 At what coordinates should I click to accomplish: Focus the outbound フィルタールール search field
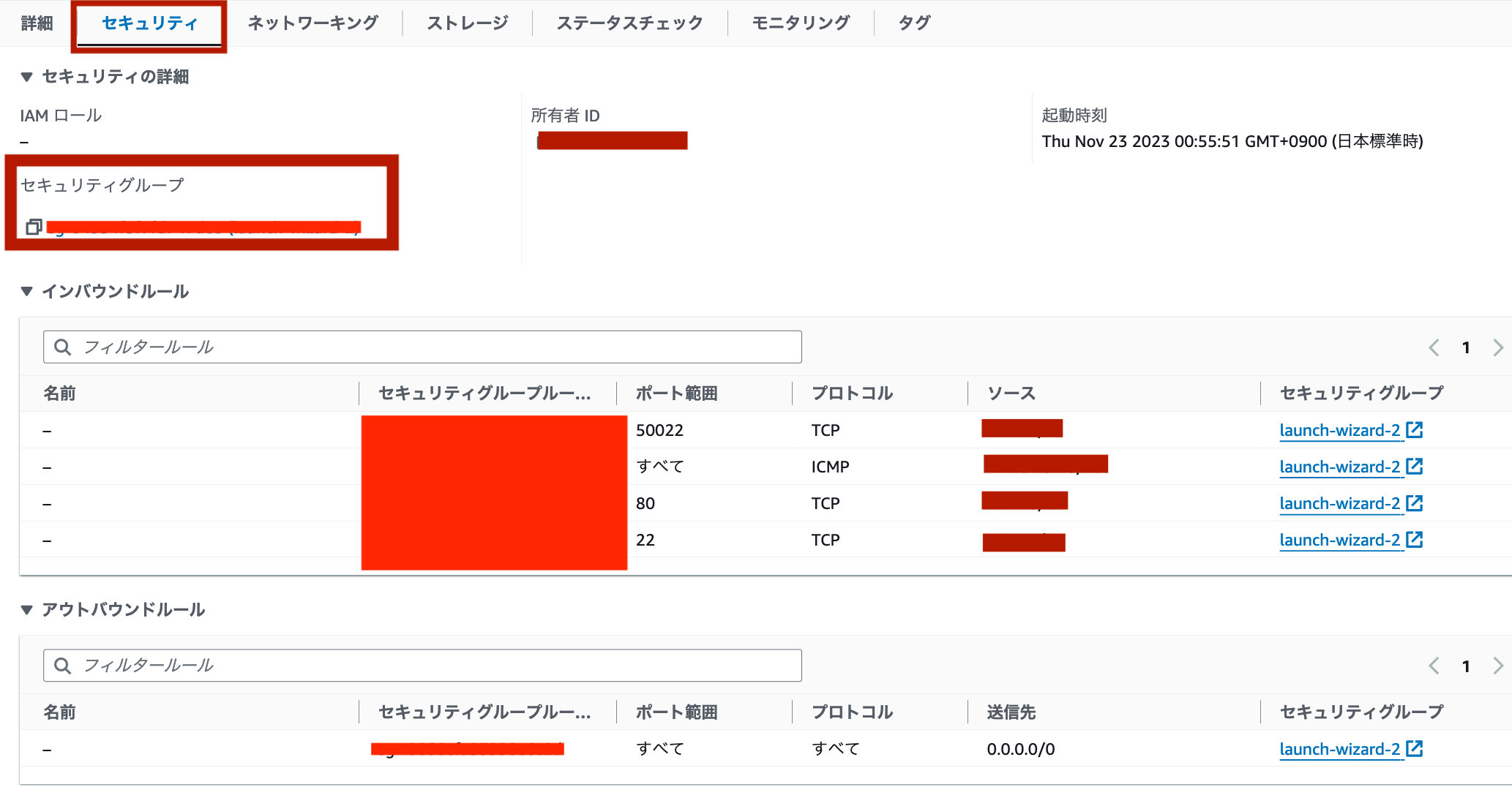click(x=422, y=666)
